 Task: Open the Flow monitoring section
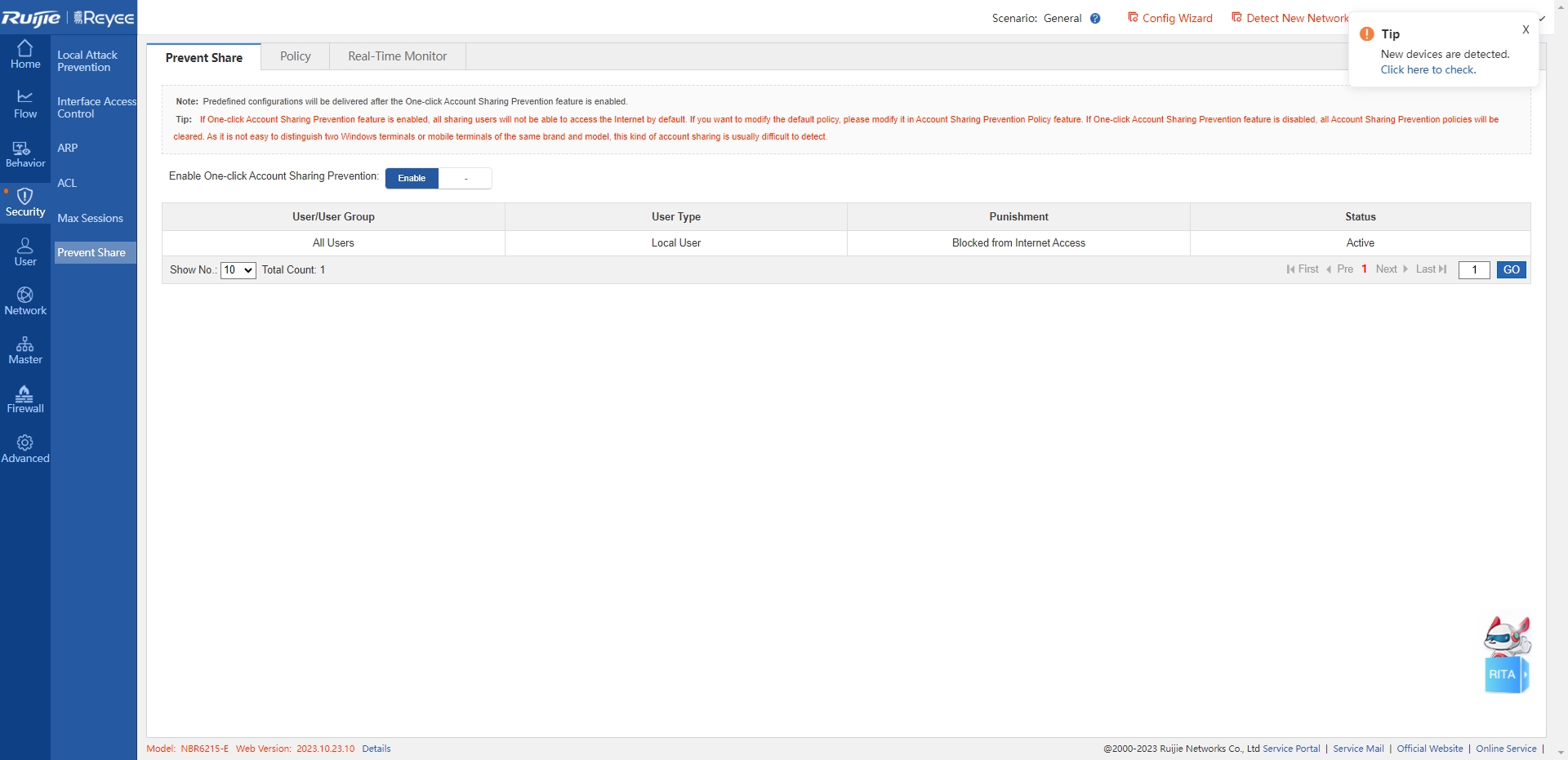25,104
